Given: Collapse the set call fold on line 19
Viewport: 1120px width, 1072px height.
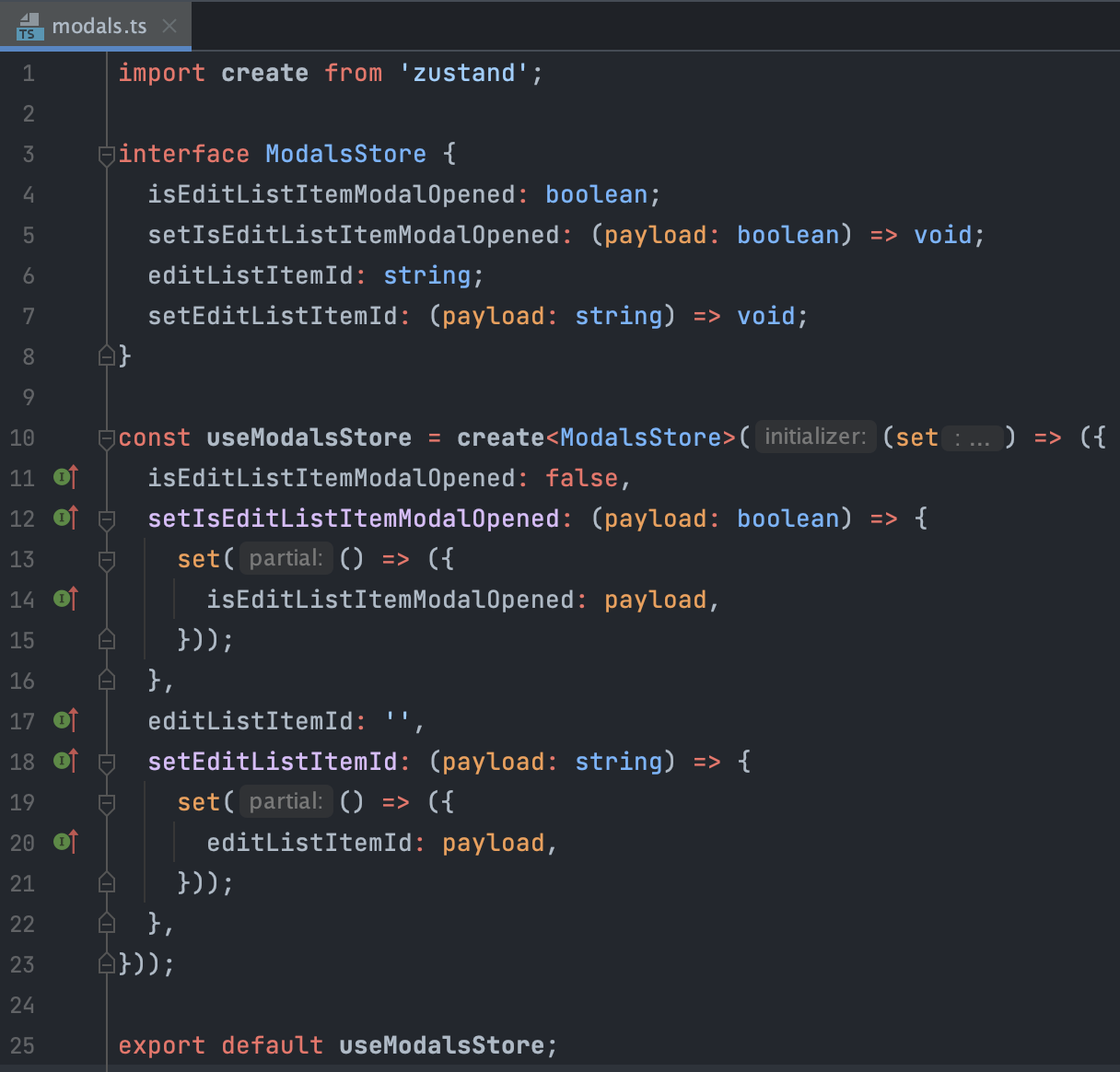Looking at the screenshot, I should tap(107, 803).
